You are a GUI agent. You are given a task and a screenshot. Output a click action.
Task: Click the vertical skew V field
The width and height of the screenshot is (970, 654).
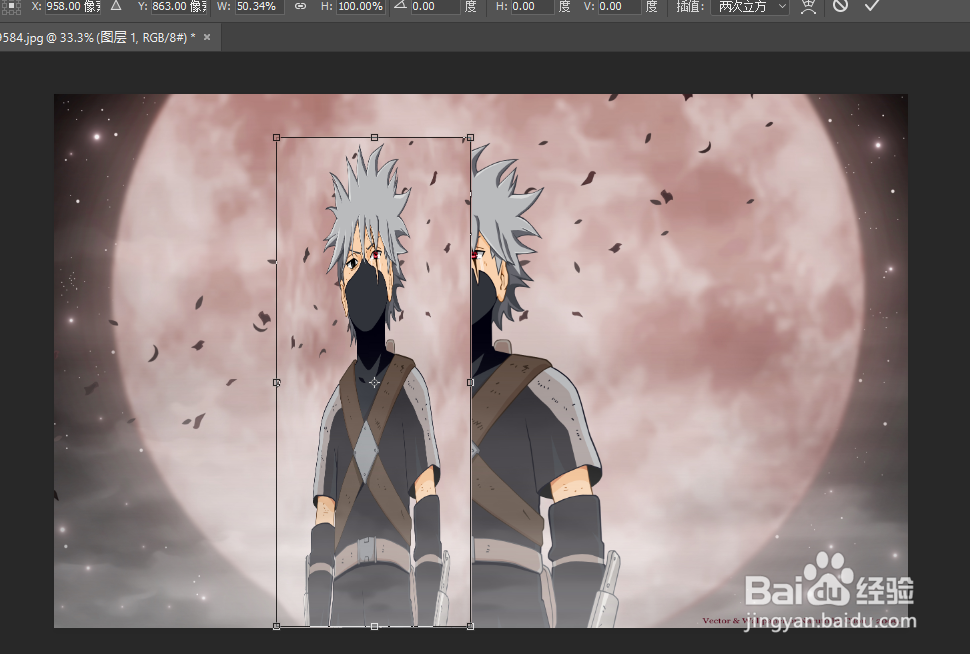point(619,6)
